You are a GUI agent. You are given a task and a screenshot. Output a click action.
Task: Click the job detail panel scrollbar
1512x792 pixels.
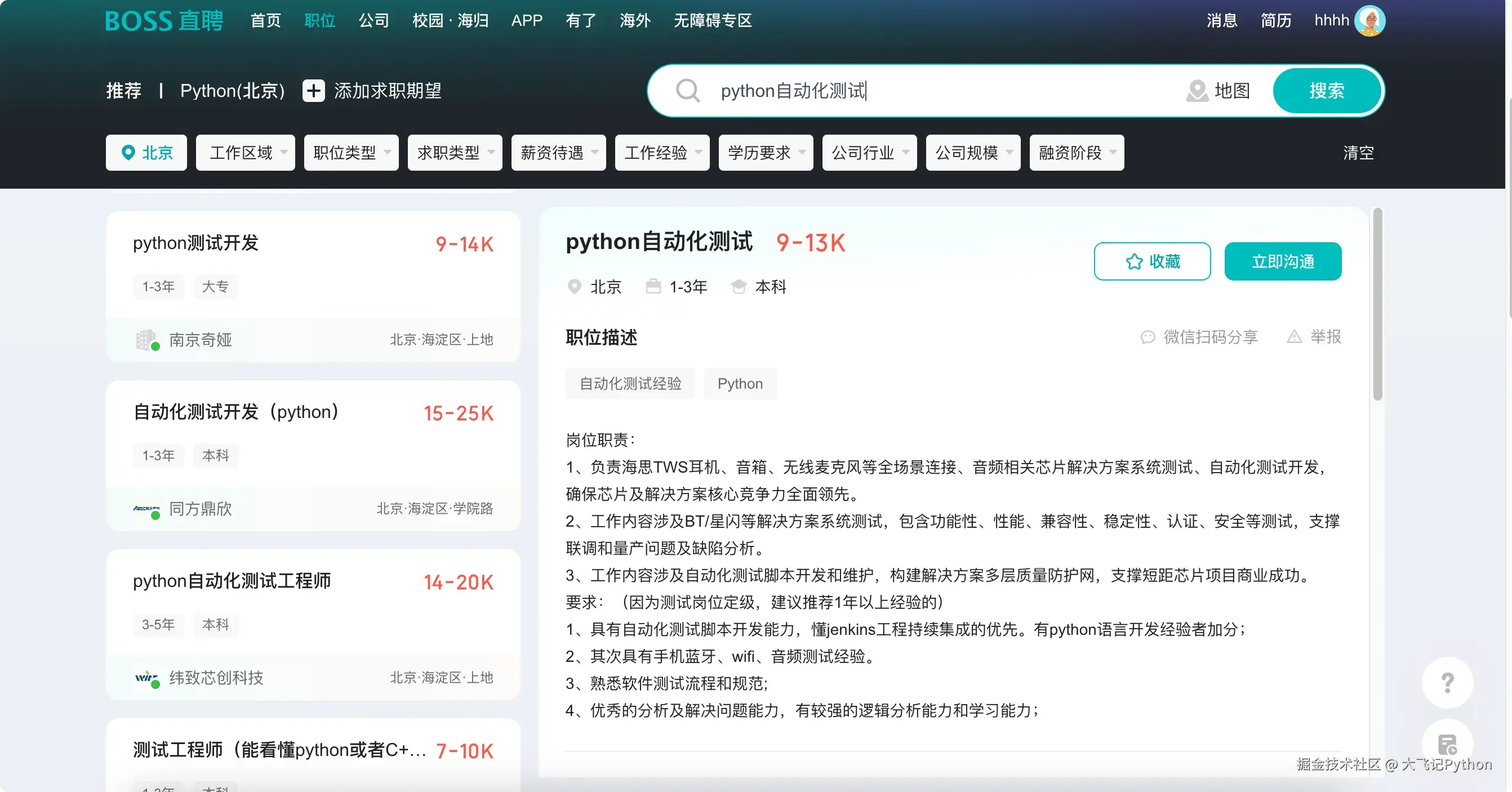click(1377, 304)
